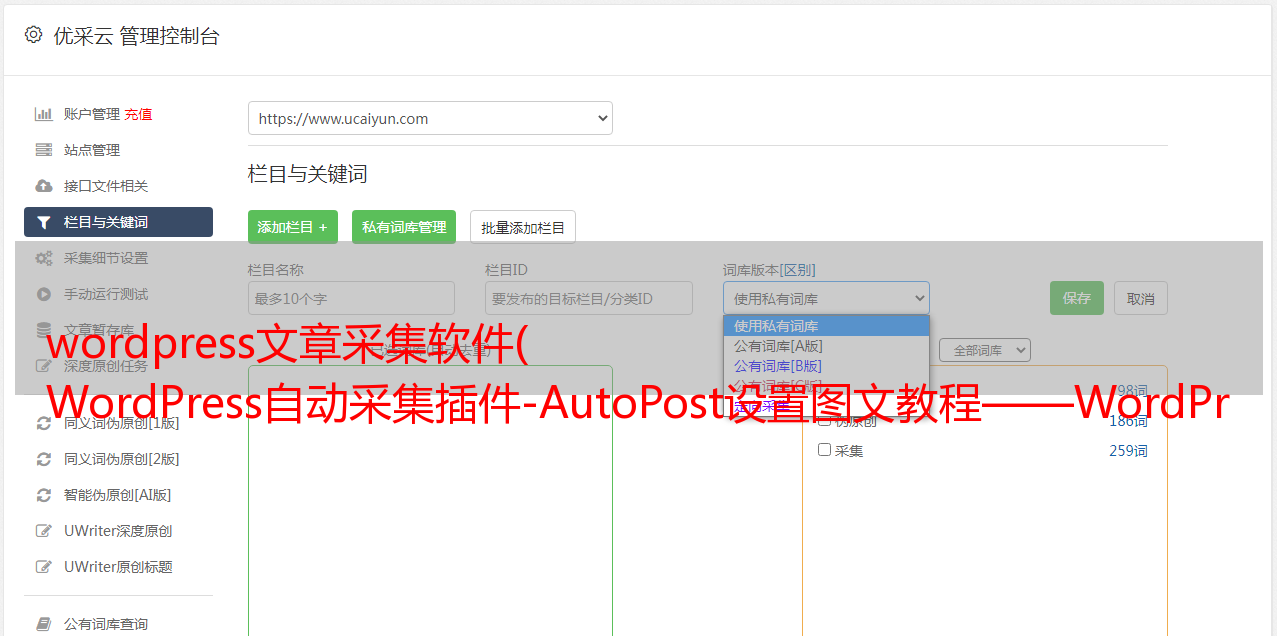1277x636 pixels.
Task: Click the cloud upload icon for 接口文件相关
Action: pos(44,186)
